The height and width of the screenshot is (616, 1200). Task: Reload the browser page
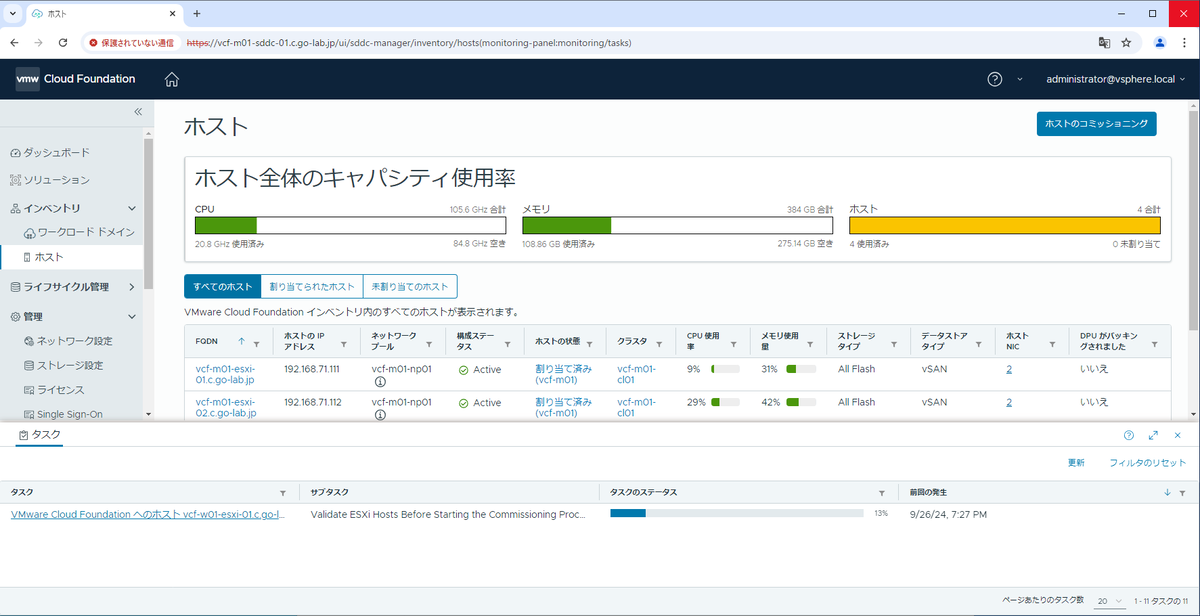(63, 43)
